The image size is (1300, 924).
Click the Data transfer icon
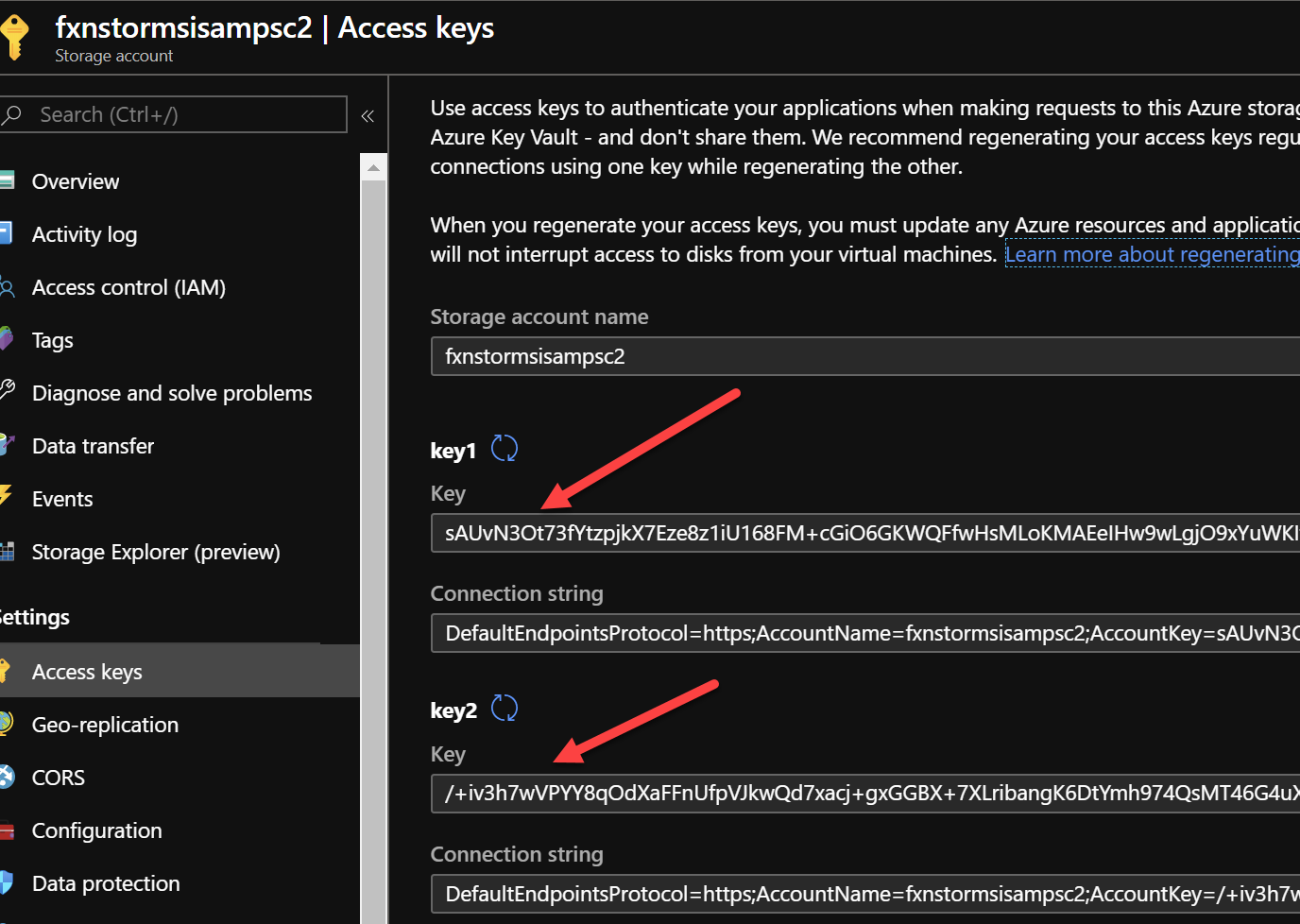(x=7, y=446)
